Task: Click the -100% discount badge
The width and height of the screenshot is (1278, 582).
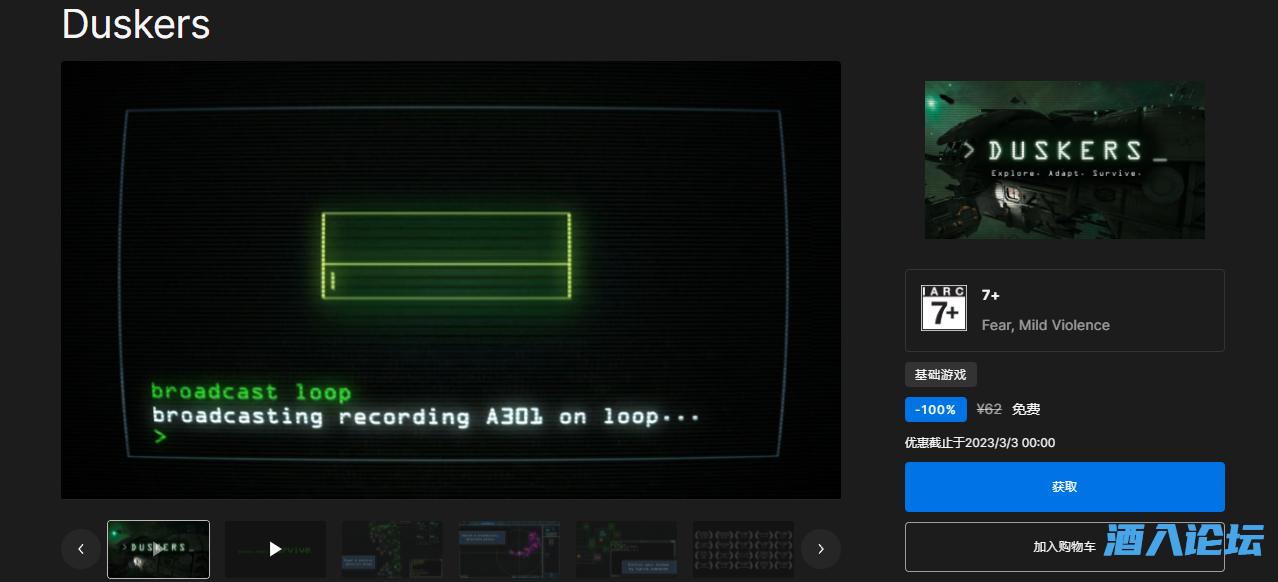Action: click(x=935, y=409)
